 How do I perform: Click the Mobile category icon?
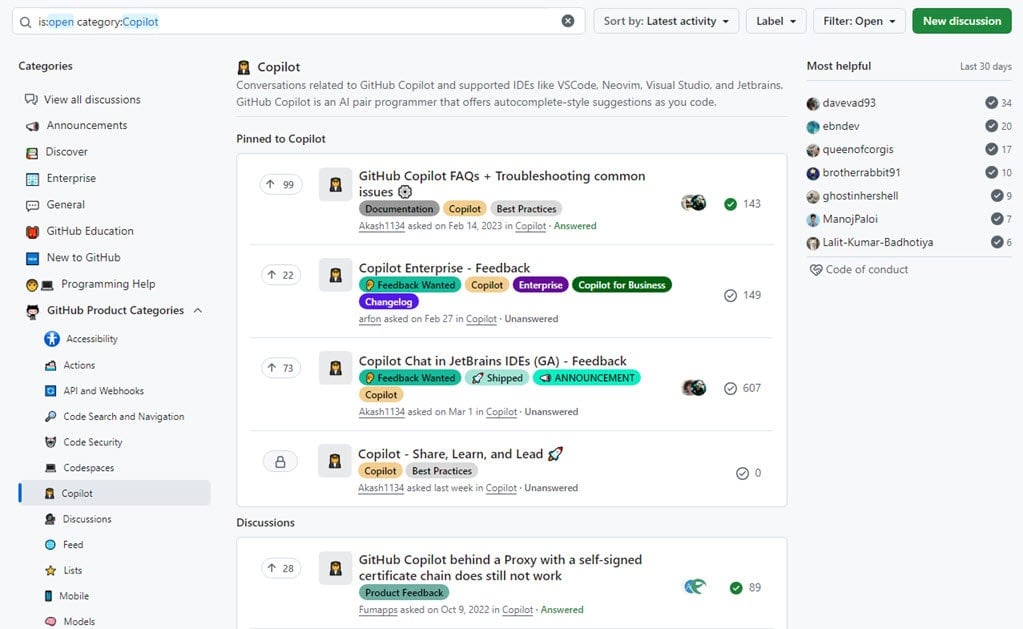[48, 596]
